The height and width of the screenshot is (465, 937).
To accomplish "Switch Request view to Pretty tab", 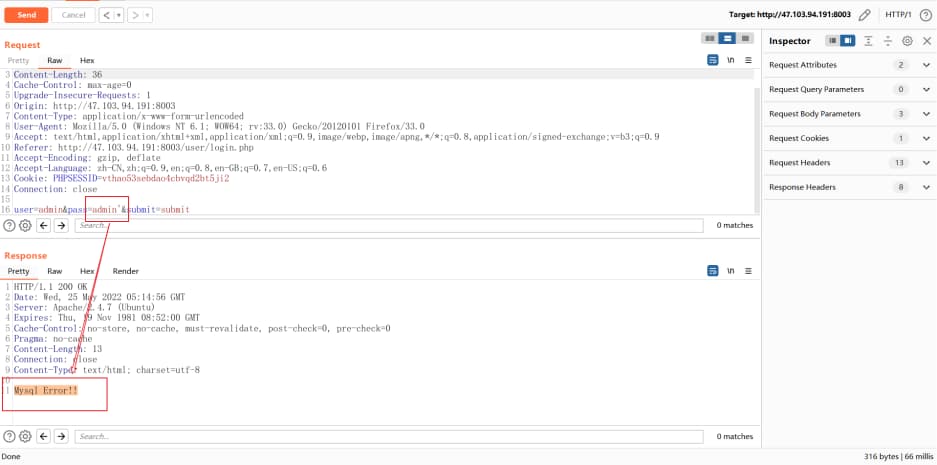I will click(19, 60).
